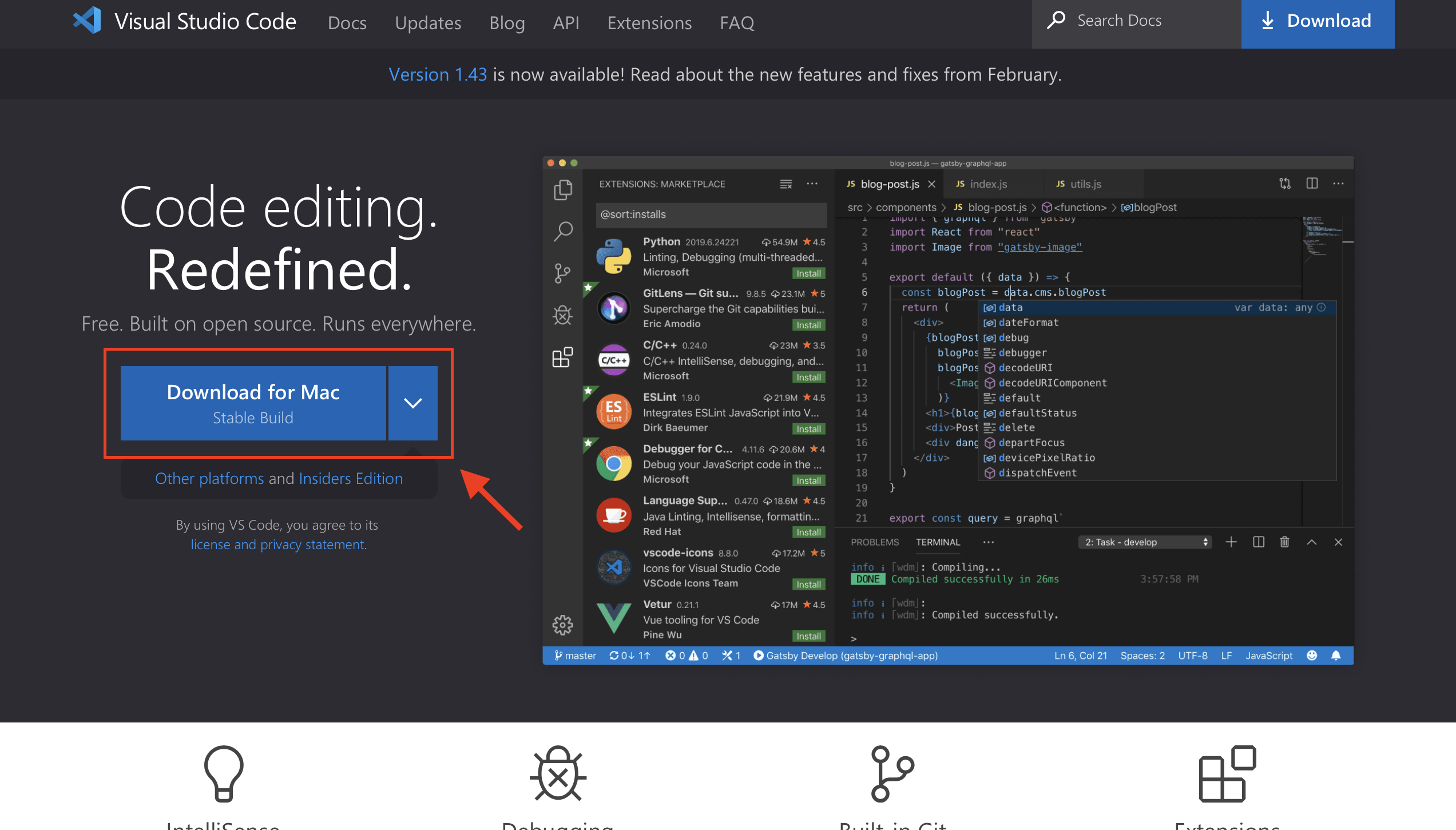The height and width of the screenshot is (830, 1456).
Task: Click the open changes compare icon in editor toolbar
Action: pos(1285,184)
